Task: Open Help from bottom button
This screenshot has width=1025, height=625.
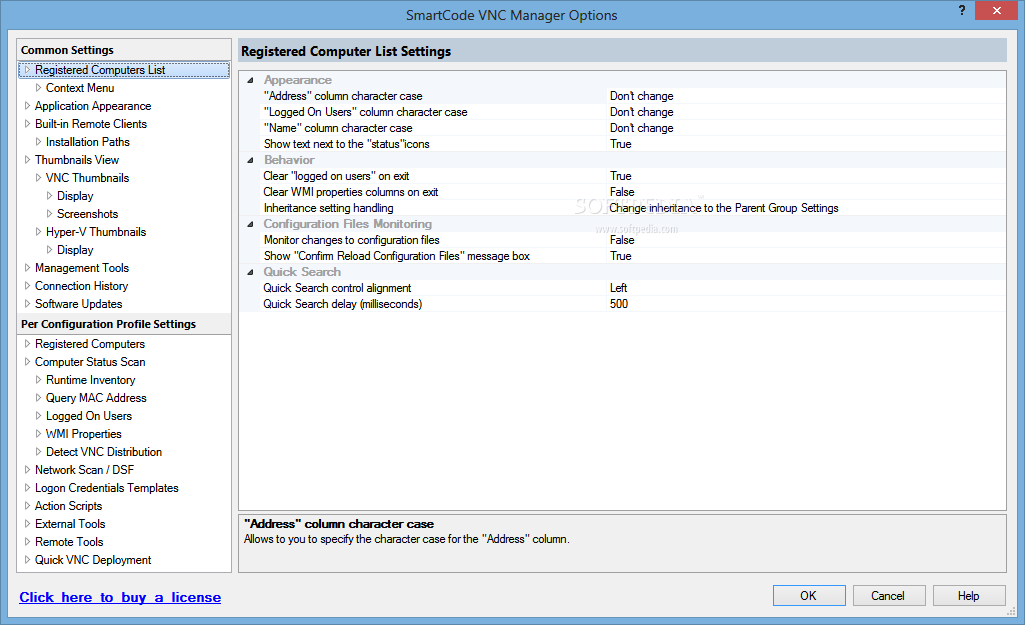Action: point(969,596)
